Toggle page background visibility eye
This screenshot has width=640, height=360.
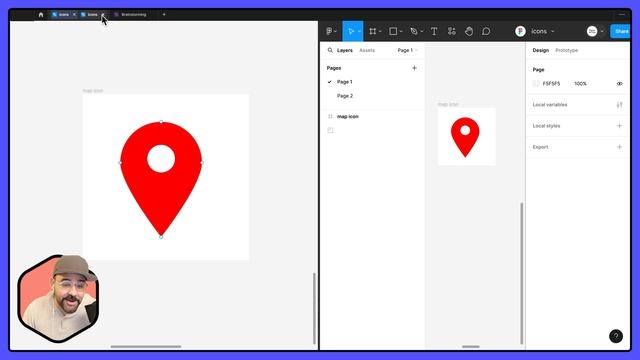[x=619, y=84]
